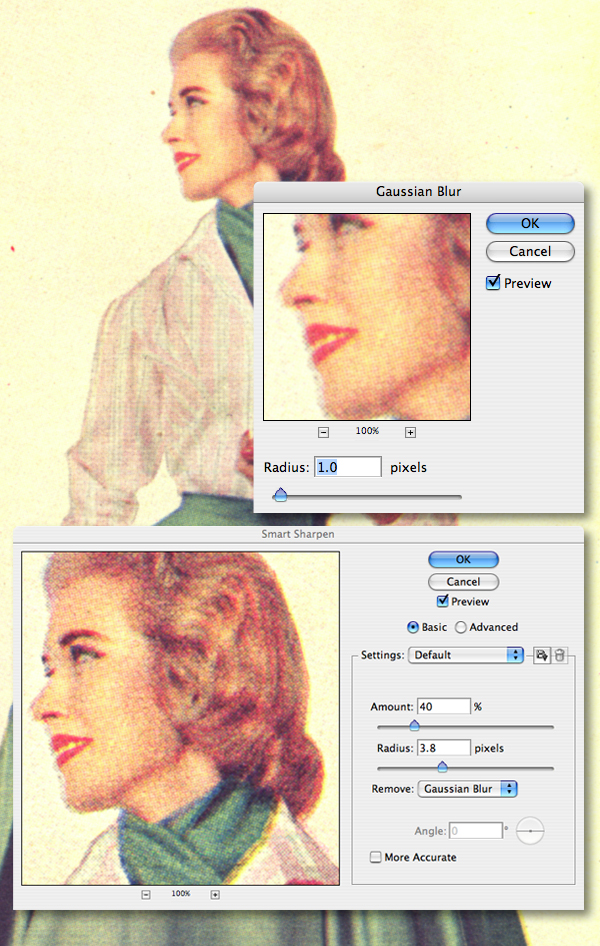
Task: Cancel the Smart Sharpen dialog
Action: [463, 582]
